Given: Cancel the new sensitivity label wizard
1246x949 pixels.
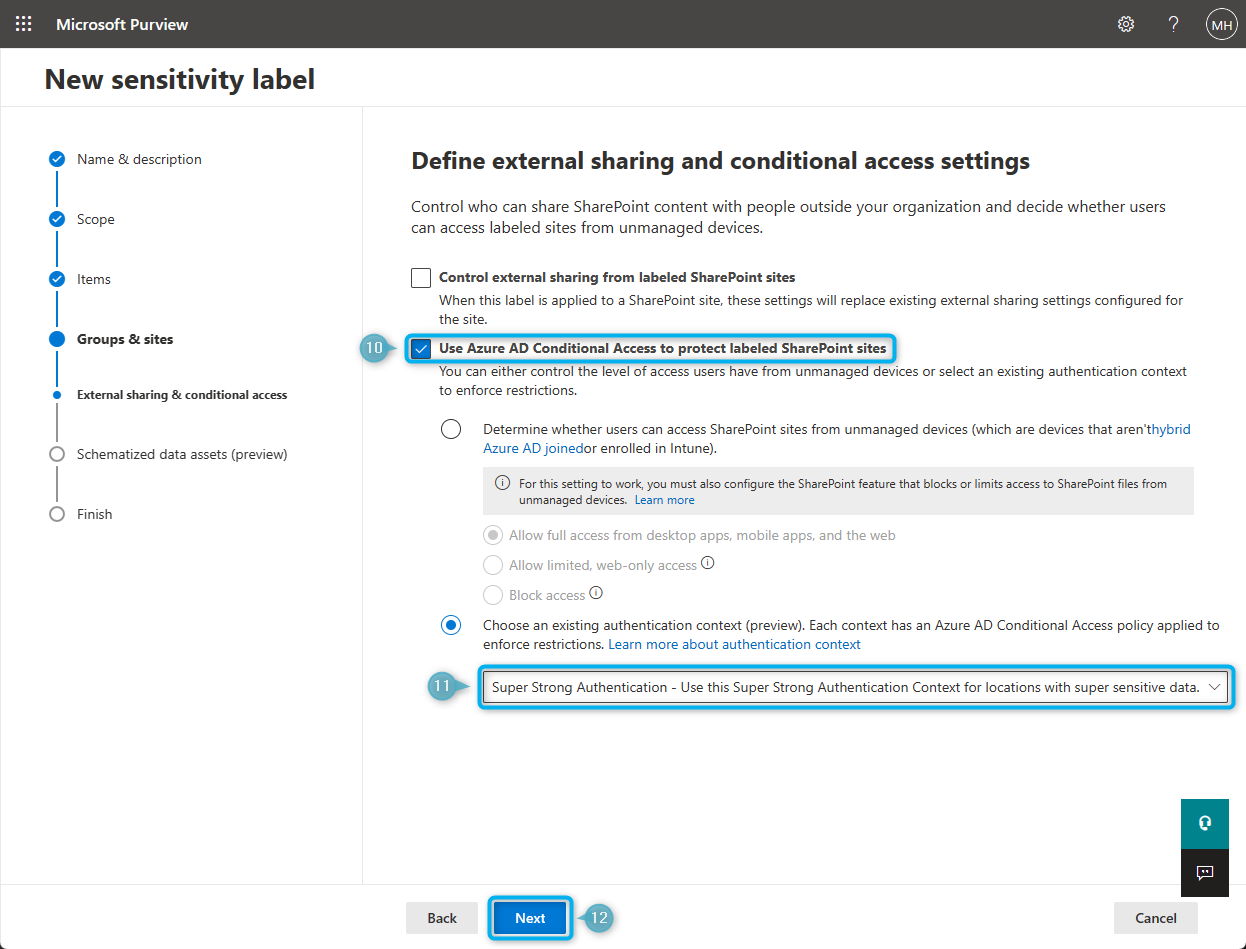Looking at the screenshot, I should tap(1155, 918).
